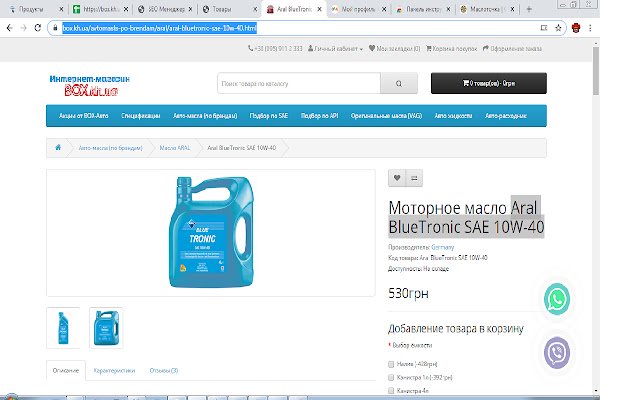Click the BOX.kh.ua store logo

[x=89, y=85]
